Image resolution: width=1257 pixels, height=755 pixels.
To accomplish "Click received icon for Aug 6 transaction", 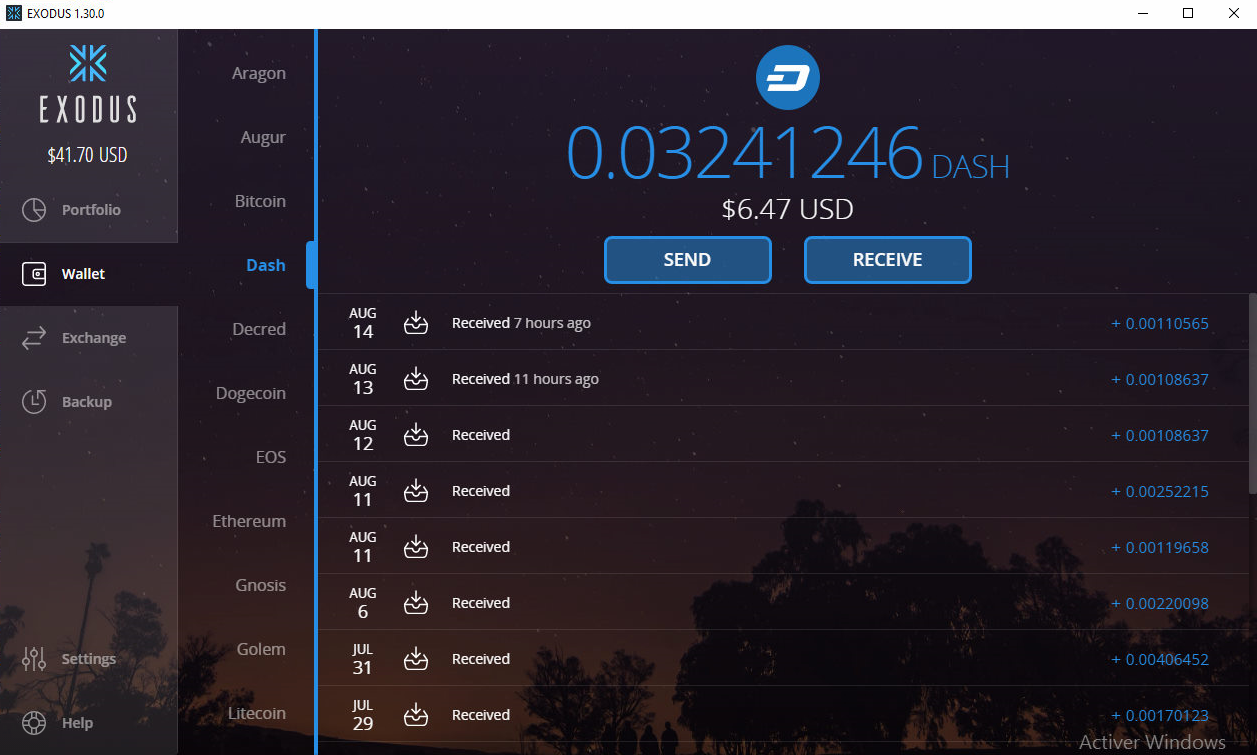I will (416, 603).
